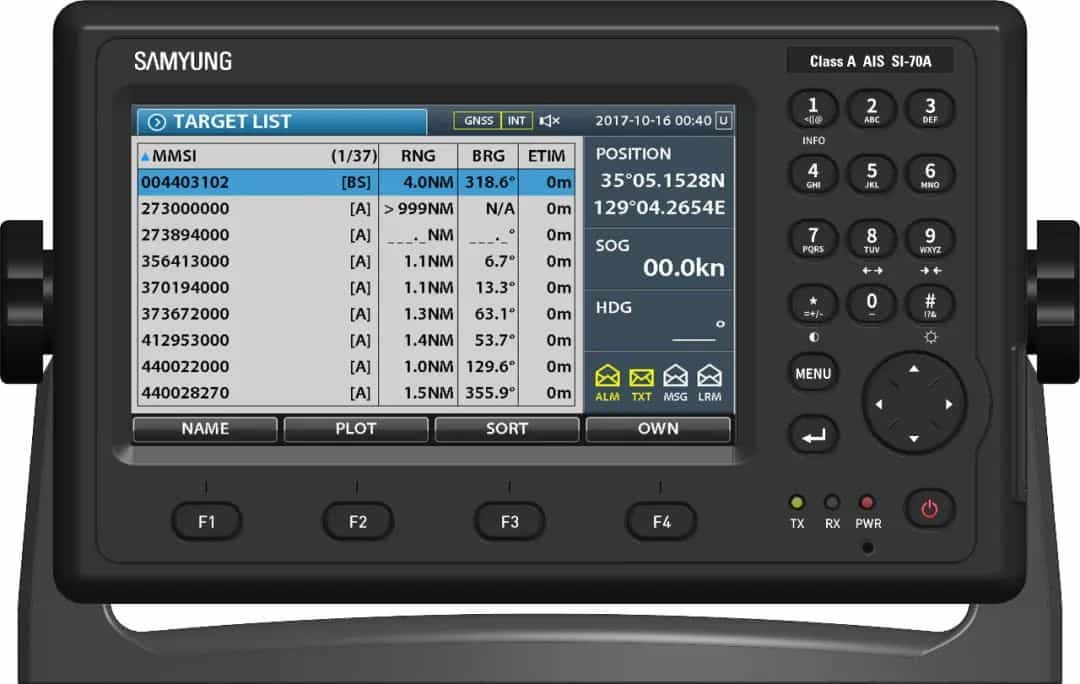Click the muted speaker icon
This screenshot has height=684, width=1080.
[549, 121]
